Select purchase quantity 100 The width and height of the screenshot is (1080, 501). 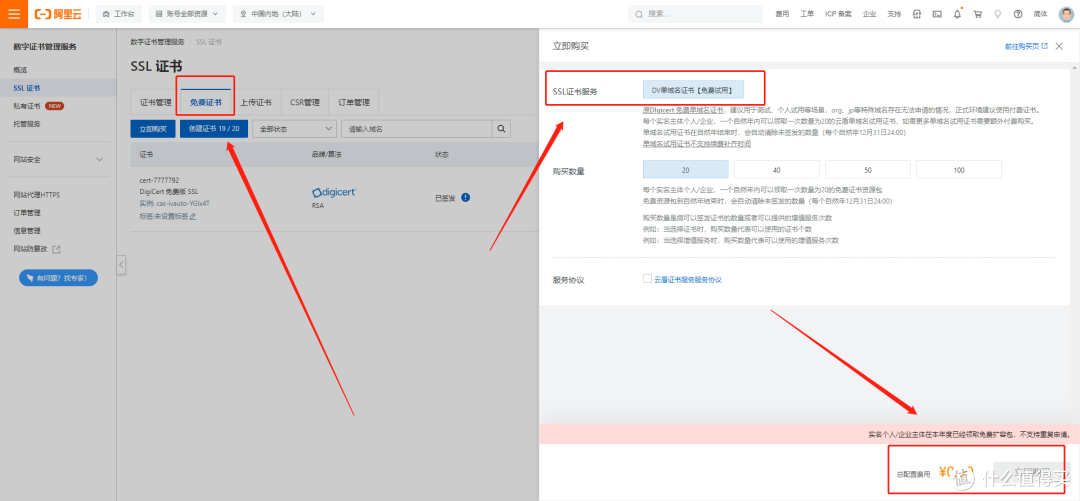959,170
